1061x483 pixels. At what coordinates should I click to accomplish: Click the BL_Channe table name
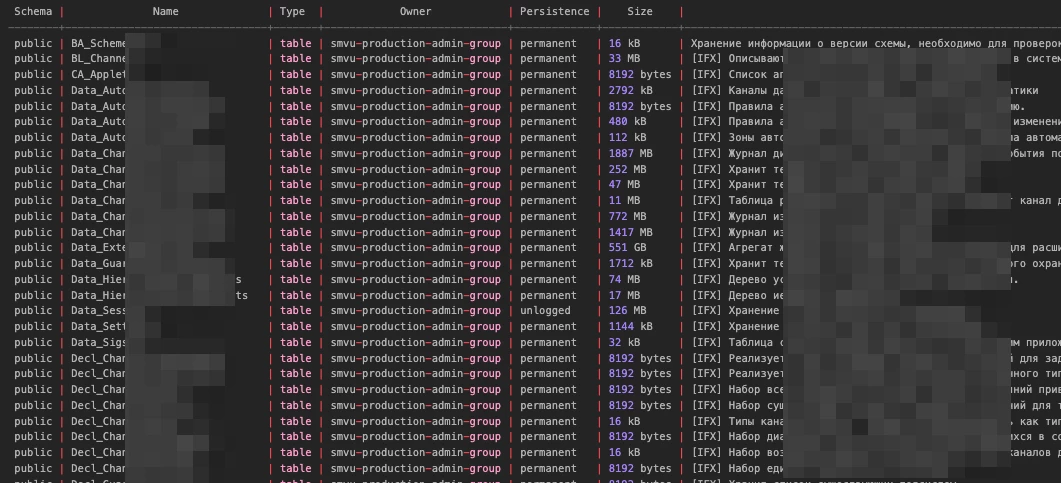click(98, 59)
